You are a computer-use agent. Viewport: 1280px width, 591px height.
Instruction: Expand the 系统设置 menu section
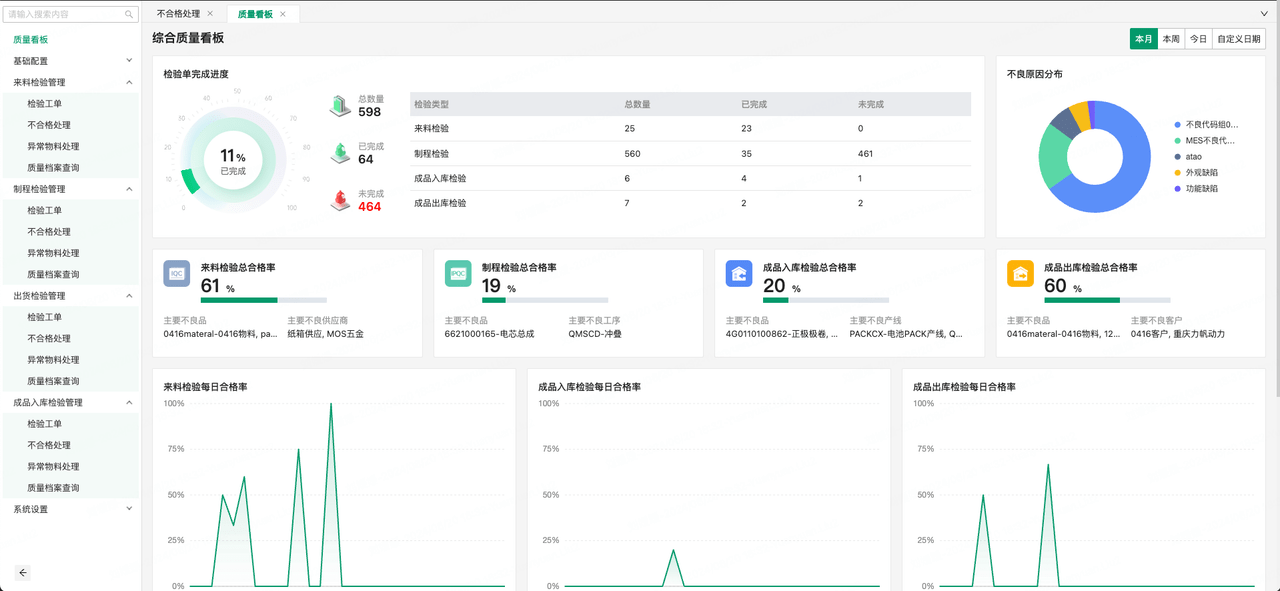coord(70,508)
